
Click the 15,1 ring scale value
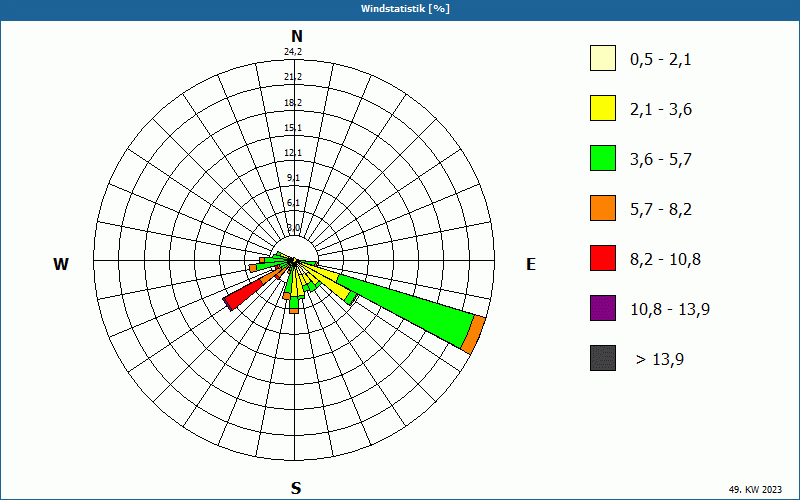(x=293, y=128)
